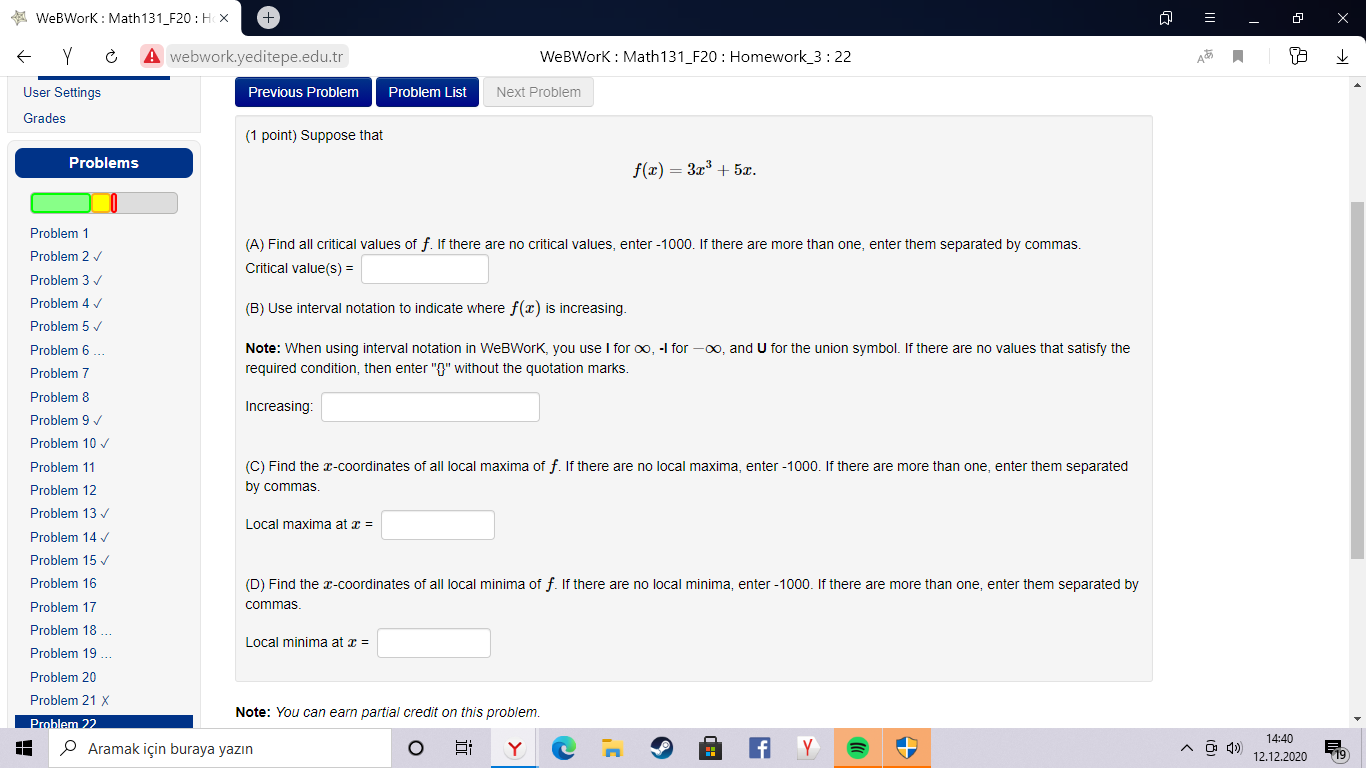Open File Explorer from taskbar
The image size is (1366, 768).
click(x=613, y=748)
